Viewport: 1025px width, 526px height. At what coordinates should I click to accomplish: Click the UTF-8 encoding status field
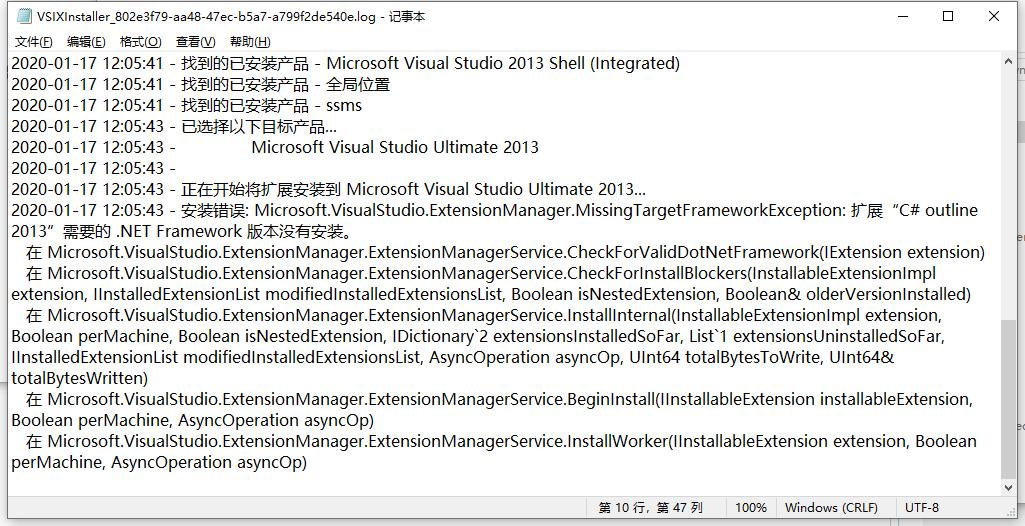[x=922, y=508]
